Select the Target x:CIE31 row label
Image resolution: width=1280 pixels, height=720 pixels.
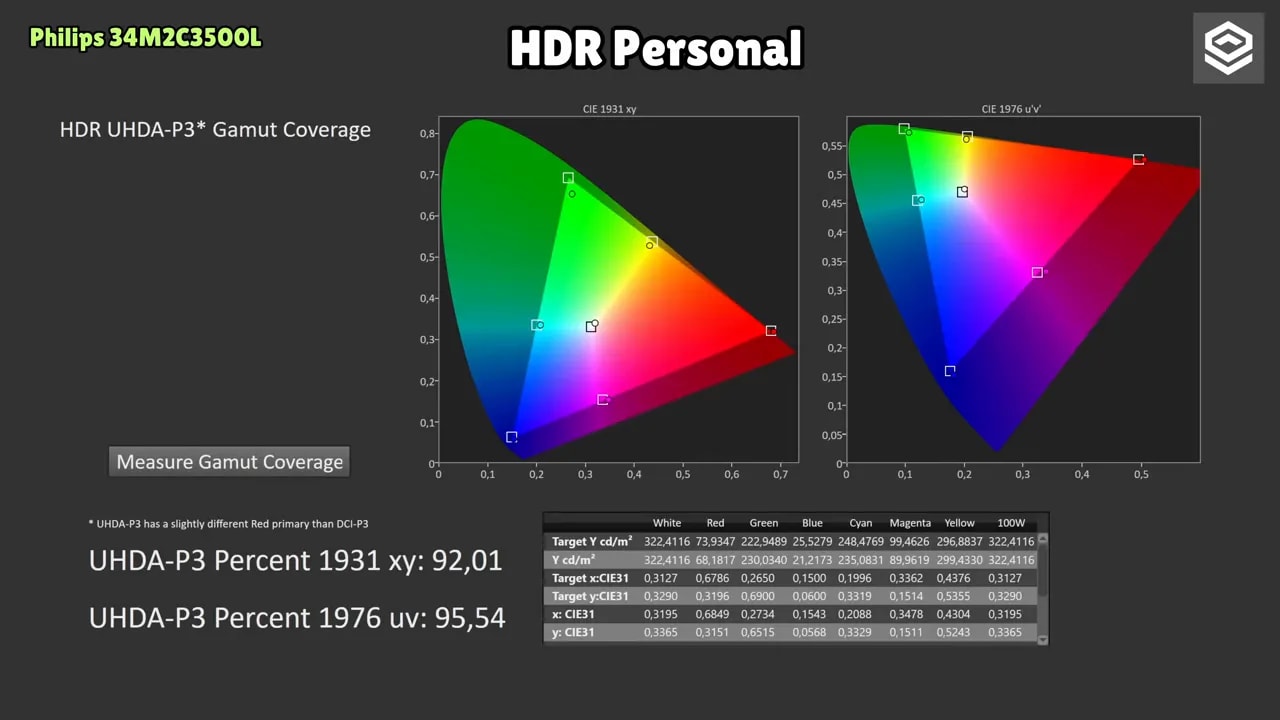590,578
